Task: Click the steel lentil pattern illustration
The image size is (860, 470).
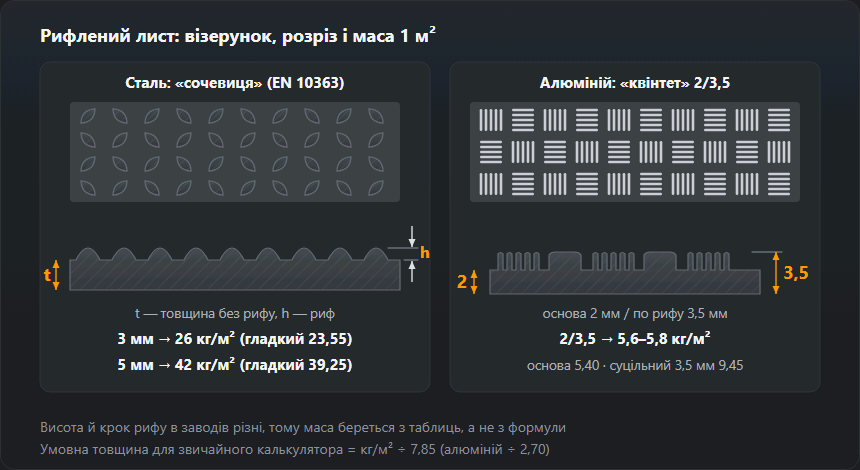Action: pyautogui.click(x=235, y=152)
